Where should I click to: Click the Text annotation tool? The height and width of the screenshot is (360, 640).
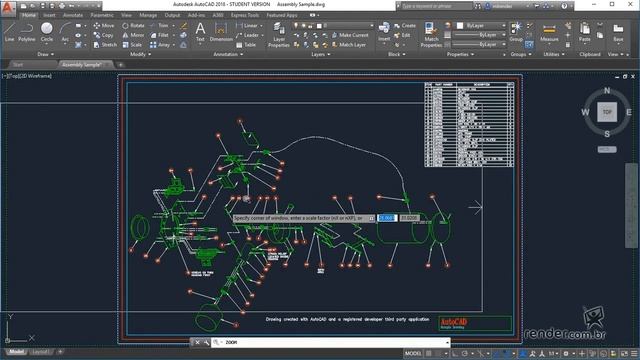pos(200,32)
